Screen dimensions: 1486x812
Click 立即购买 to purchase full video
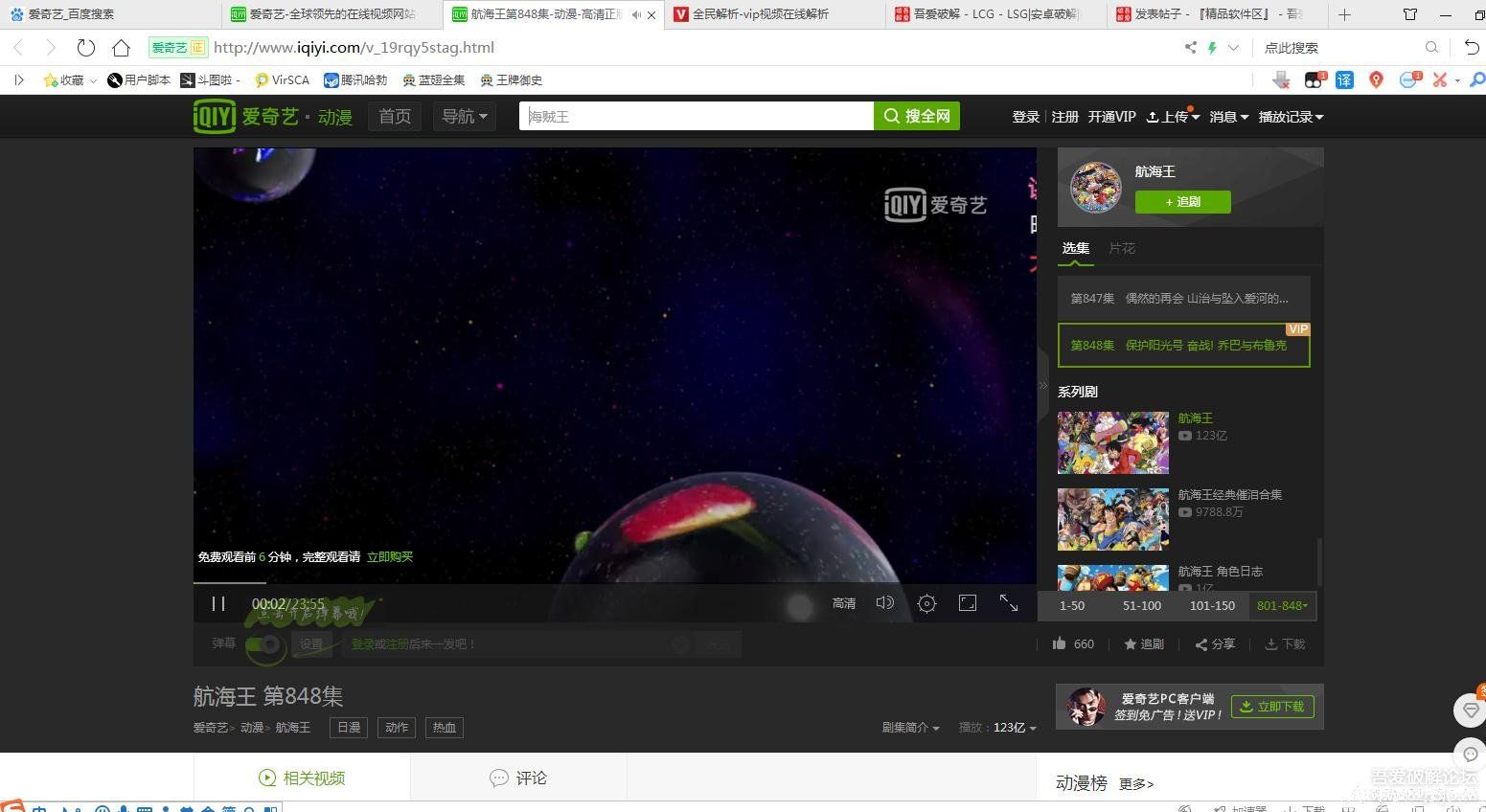pyautogui.click(x=389, y=556)
